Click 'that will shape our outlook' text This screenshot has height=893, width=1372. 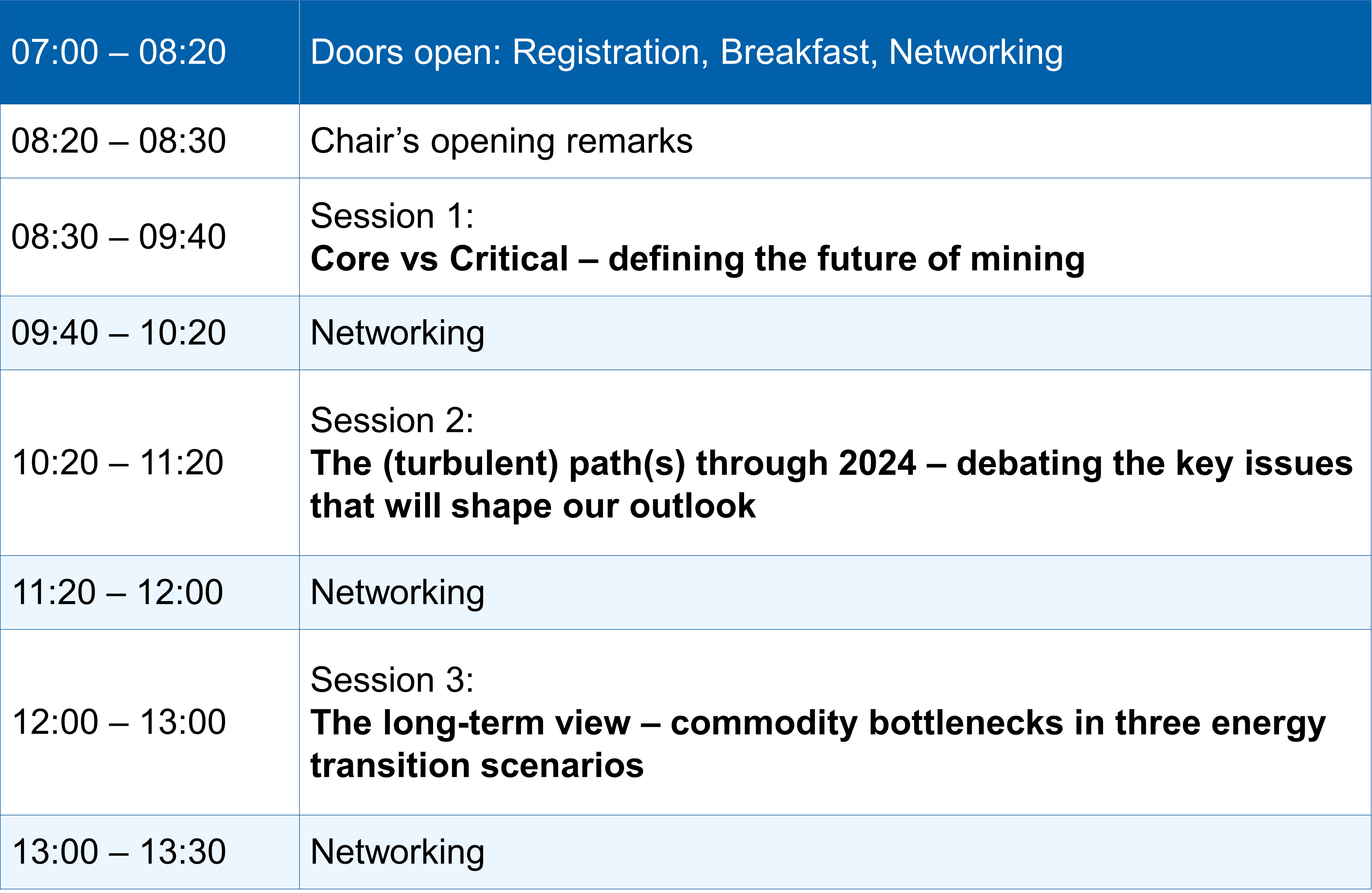(533, 506)
